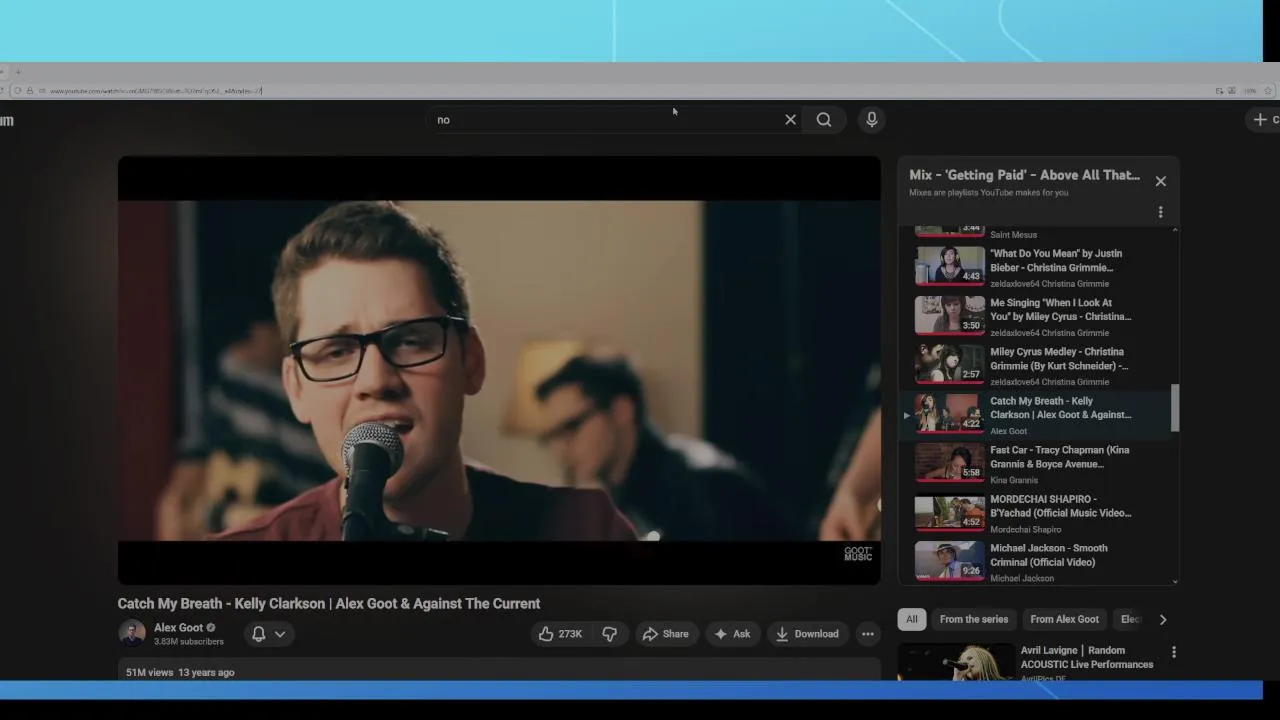Play Miley Cyrus Medley thumbnail
Viewport: 1280px width, 720px height.
pos(950,364)
